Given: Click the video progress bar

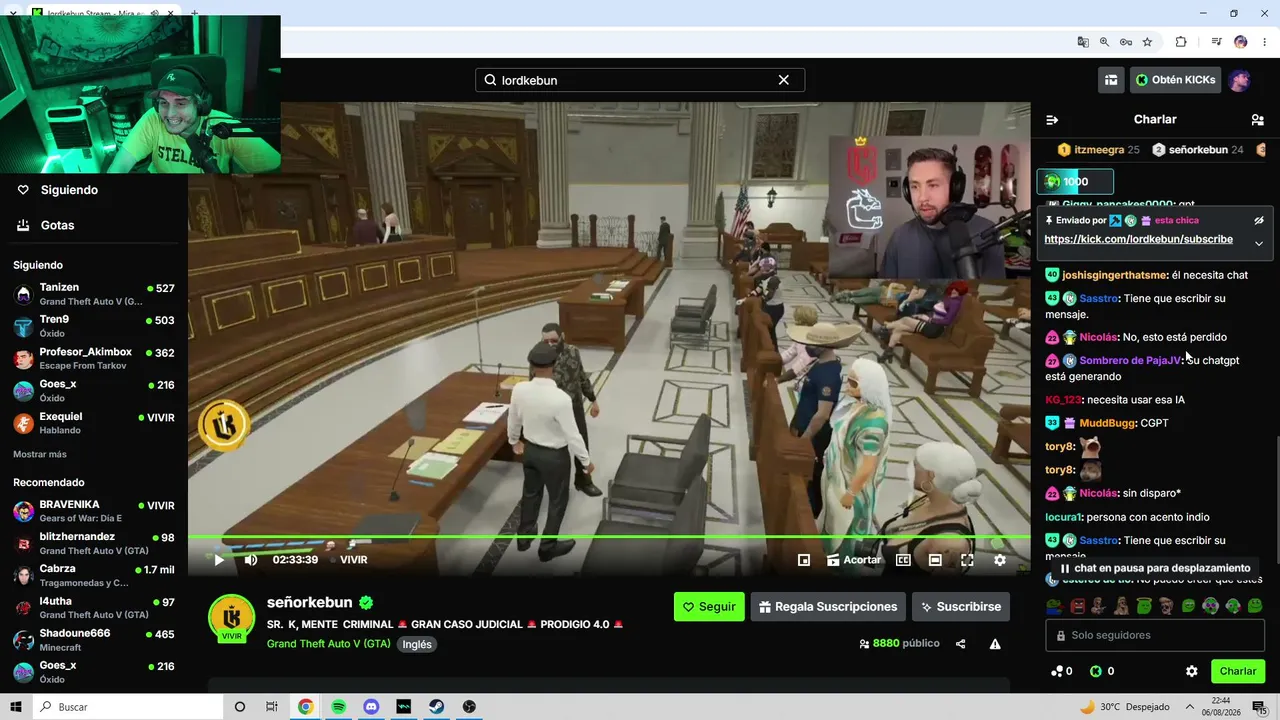Looking at the screenshot, I should [x=609, y=537].
